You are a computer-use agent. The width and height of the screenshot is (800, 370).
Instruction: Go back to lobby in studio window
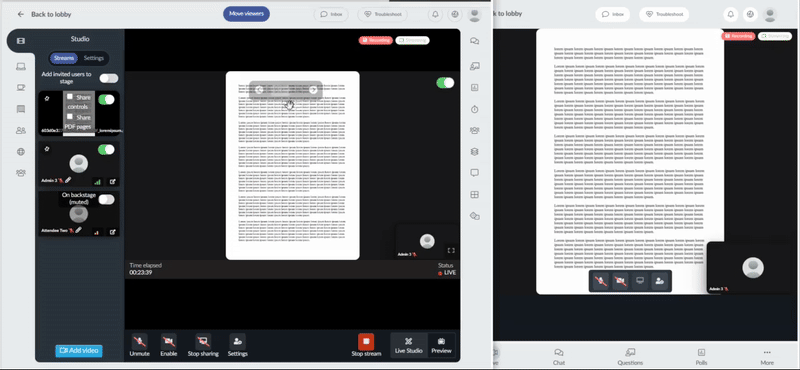coord(44,14)
